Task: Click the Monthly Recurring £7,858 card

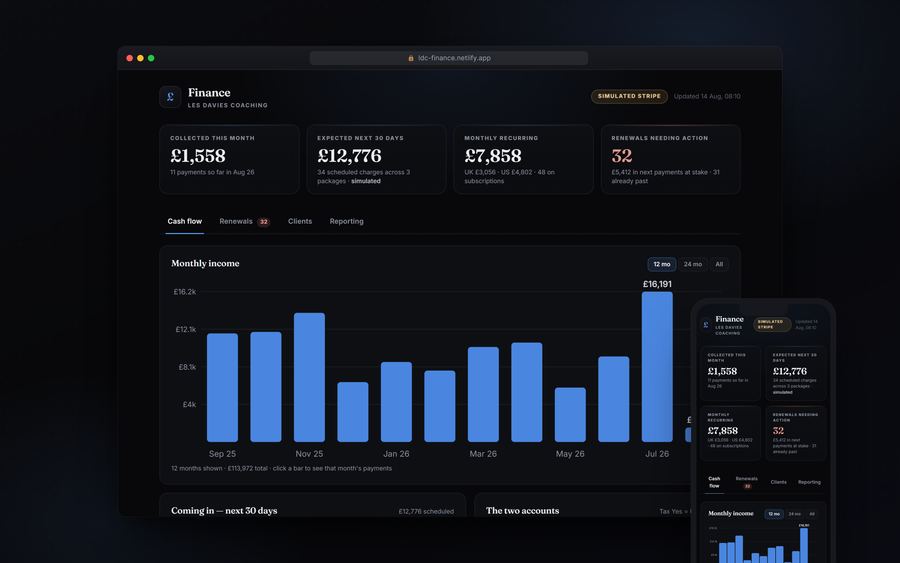Action: click(523, 159)
